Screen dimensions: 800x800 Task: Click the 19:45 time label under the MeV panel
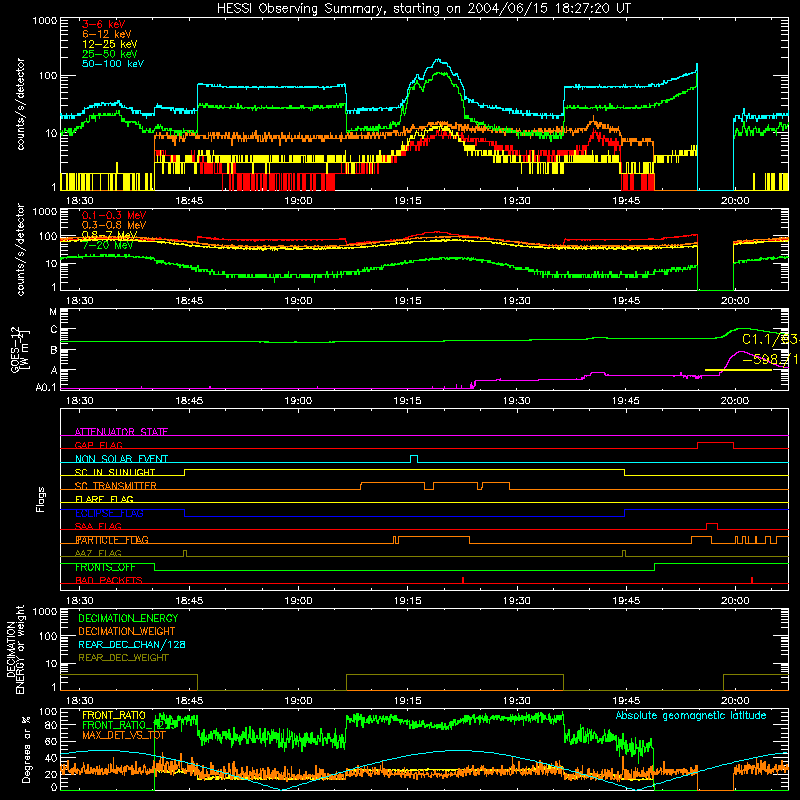coord(626,301)
